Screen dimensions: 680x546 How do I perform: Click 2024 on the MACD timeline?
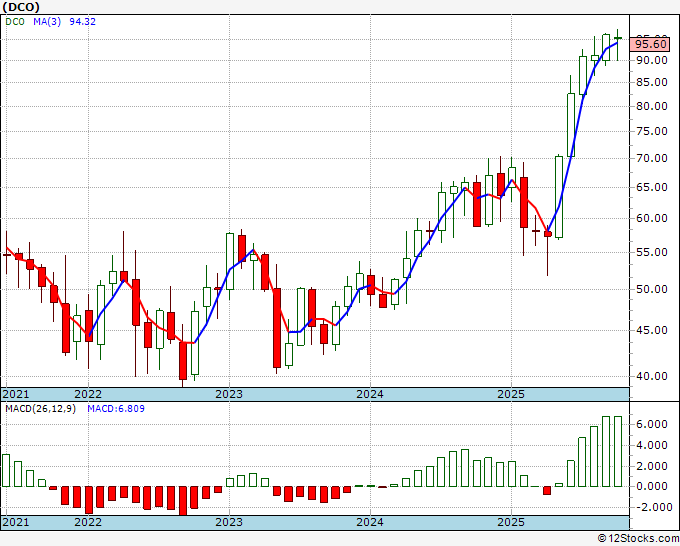[x=370, y=522]
